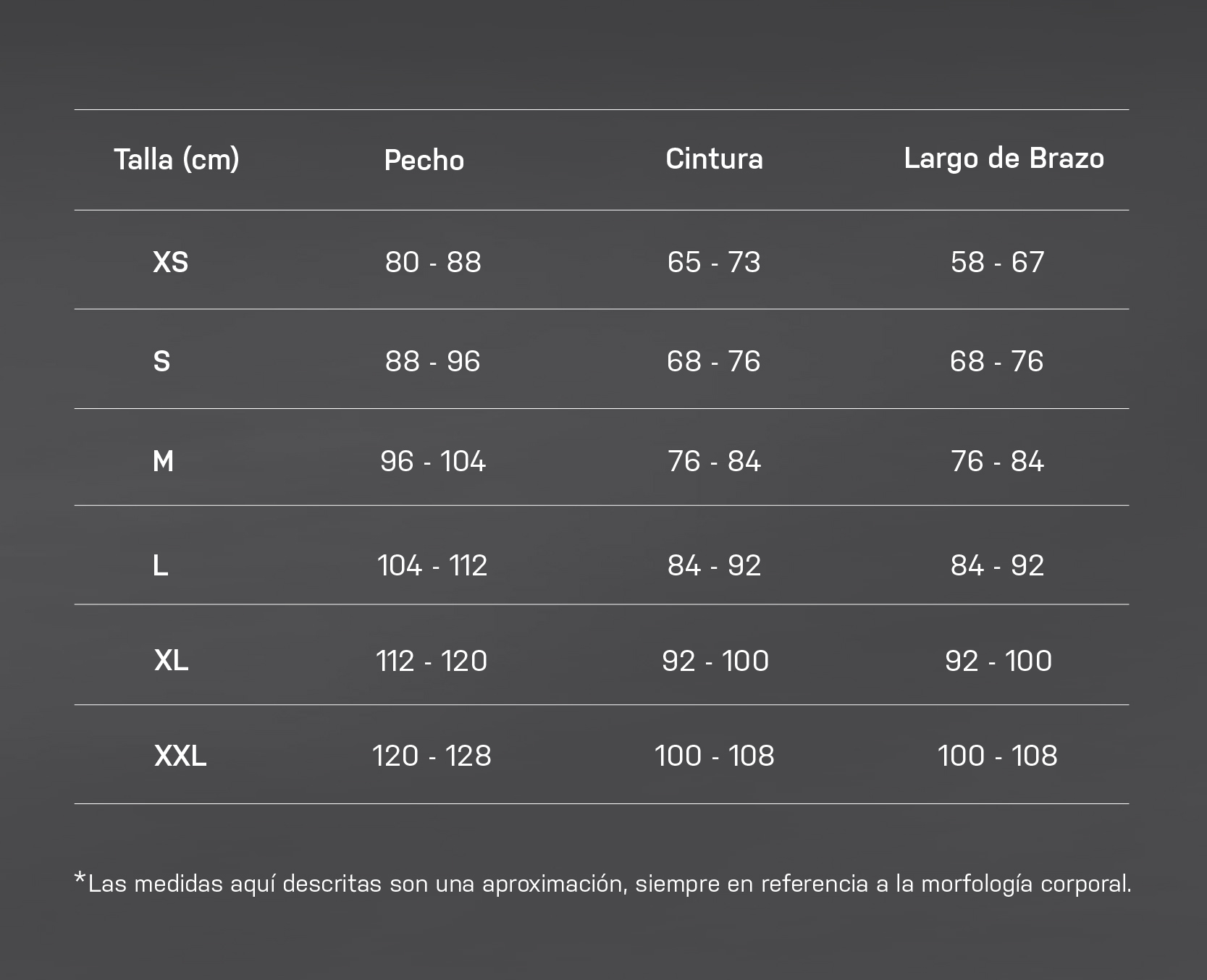This screenshot has height=980, width=1207.
Task: Select the XXL size row label
Action: click(x=180, y=756)
